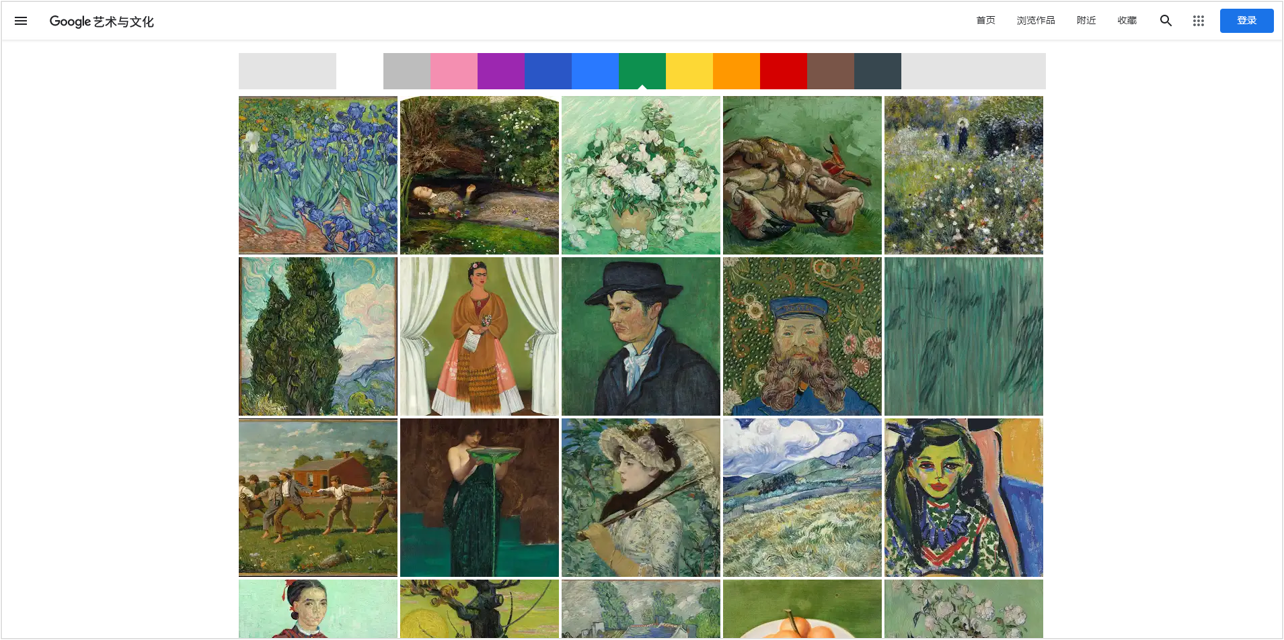Screen dimensions: 1284x640
Task: Open the tall cypress trees painting
Action: coord(318,336)
